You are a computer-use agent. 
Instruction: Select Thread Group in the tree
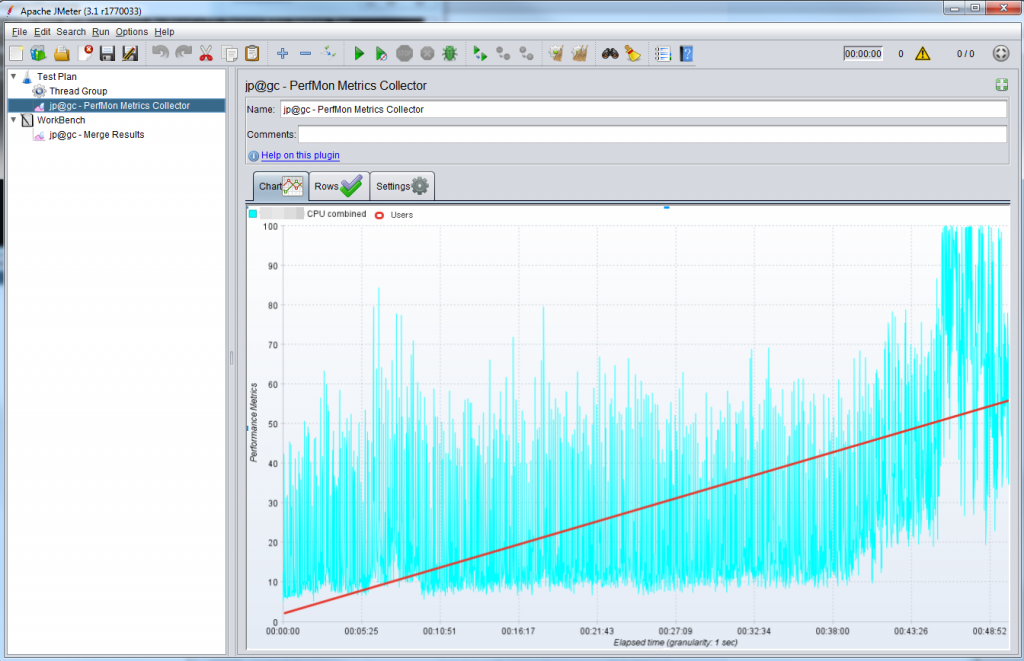(x=78, y=91)
